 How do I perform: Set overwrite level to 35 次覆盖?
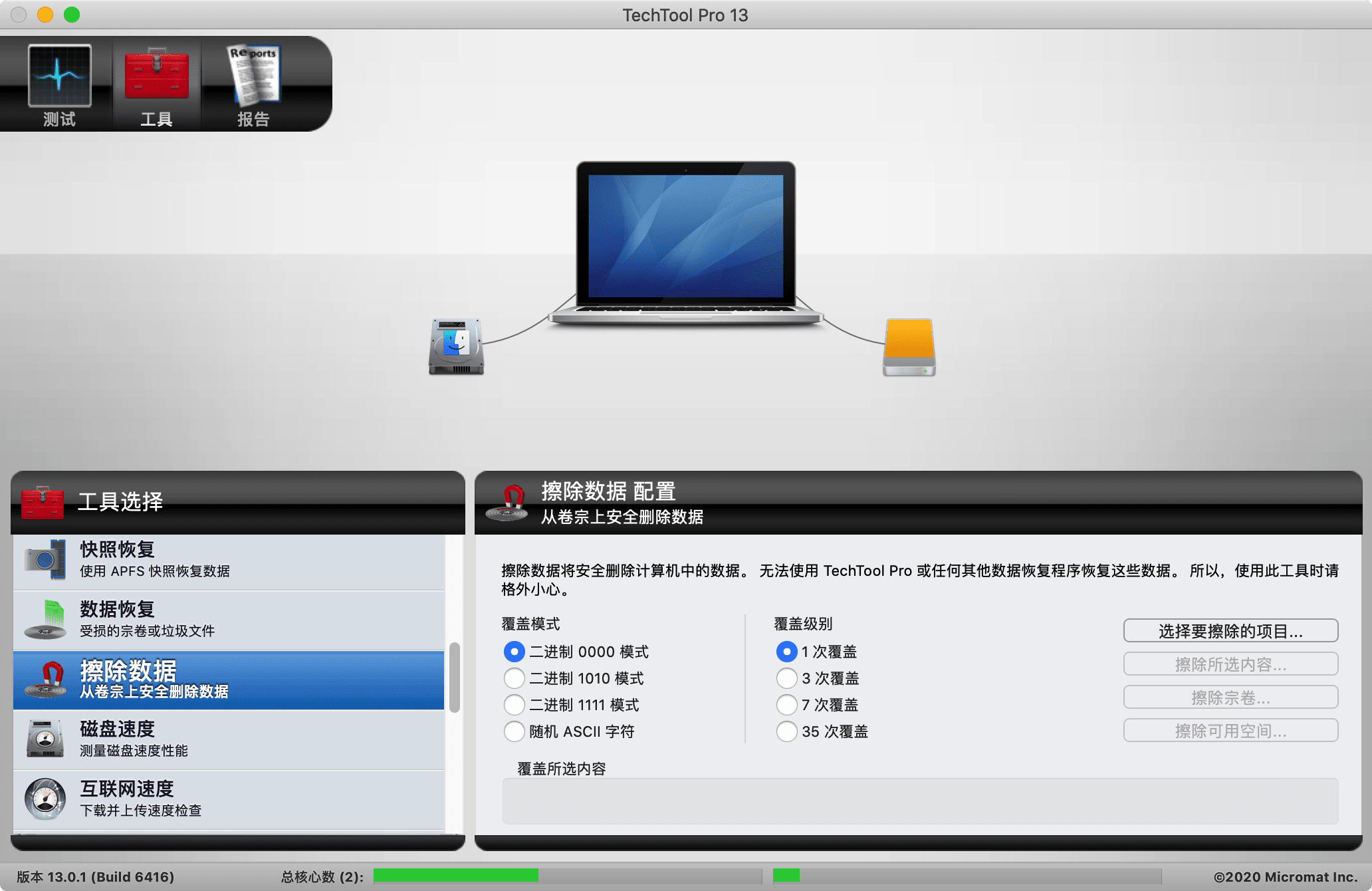pos(786,731)
